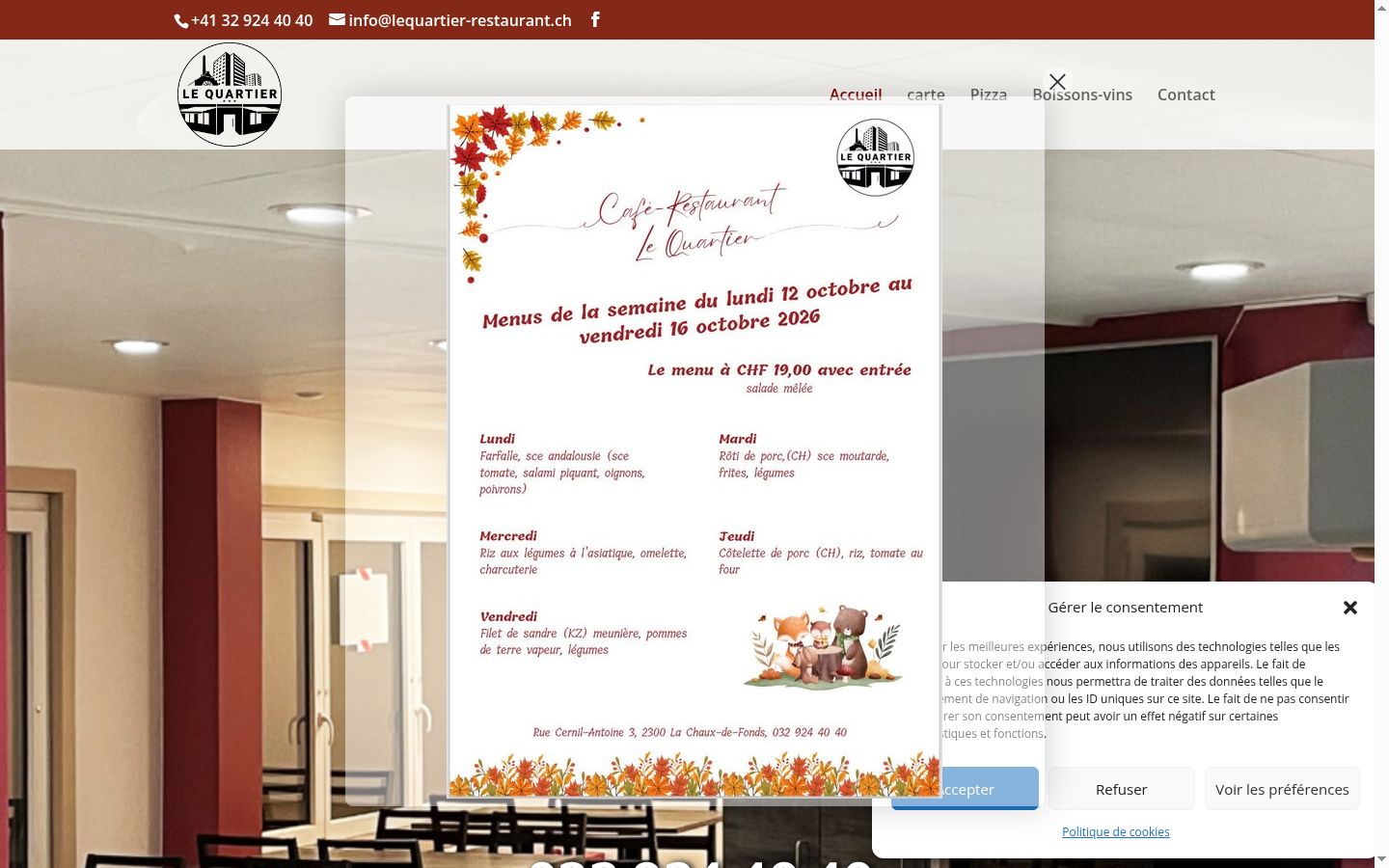The width and height of the screenshot is (1389, 868).
Task: Click the page scrollbar down arrow
Action: point(1381,860)
